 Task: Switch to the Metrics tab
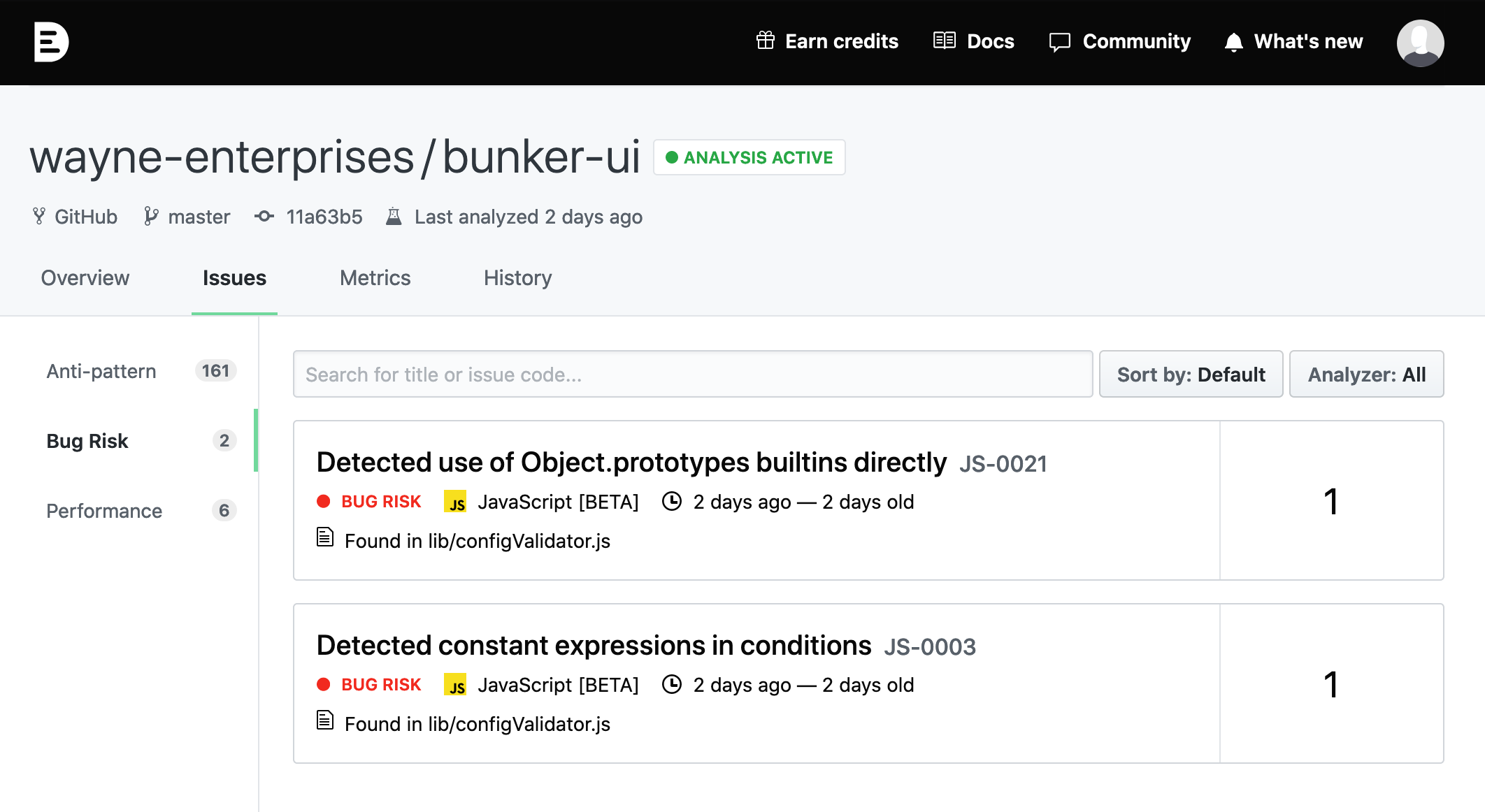pos(375,277)
